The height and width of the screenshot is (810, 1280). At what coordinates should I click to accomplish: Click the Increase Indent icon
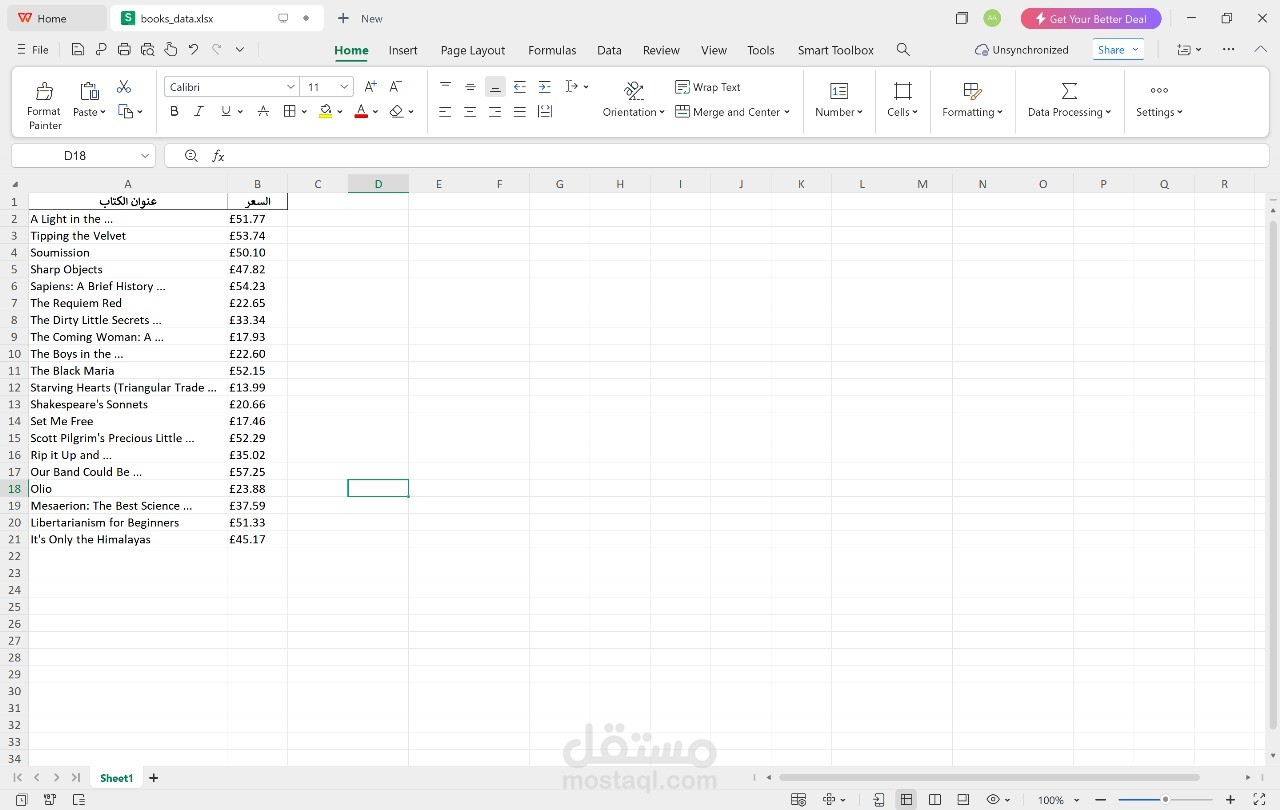tap(544, 87)
